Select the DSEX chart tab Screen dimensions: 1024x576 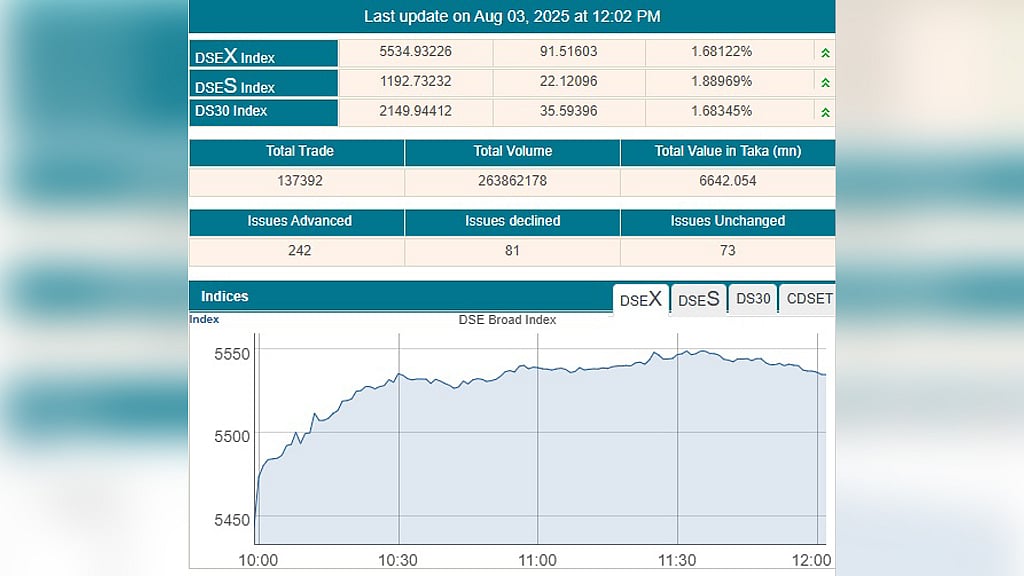641,300
